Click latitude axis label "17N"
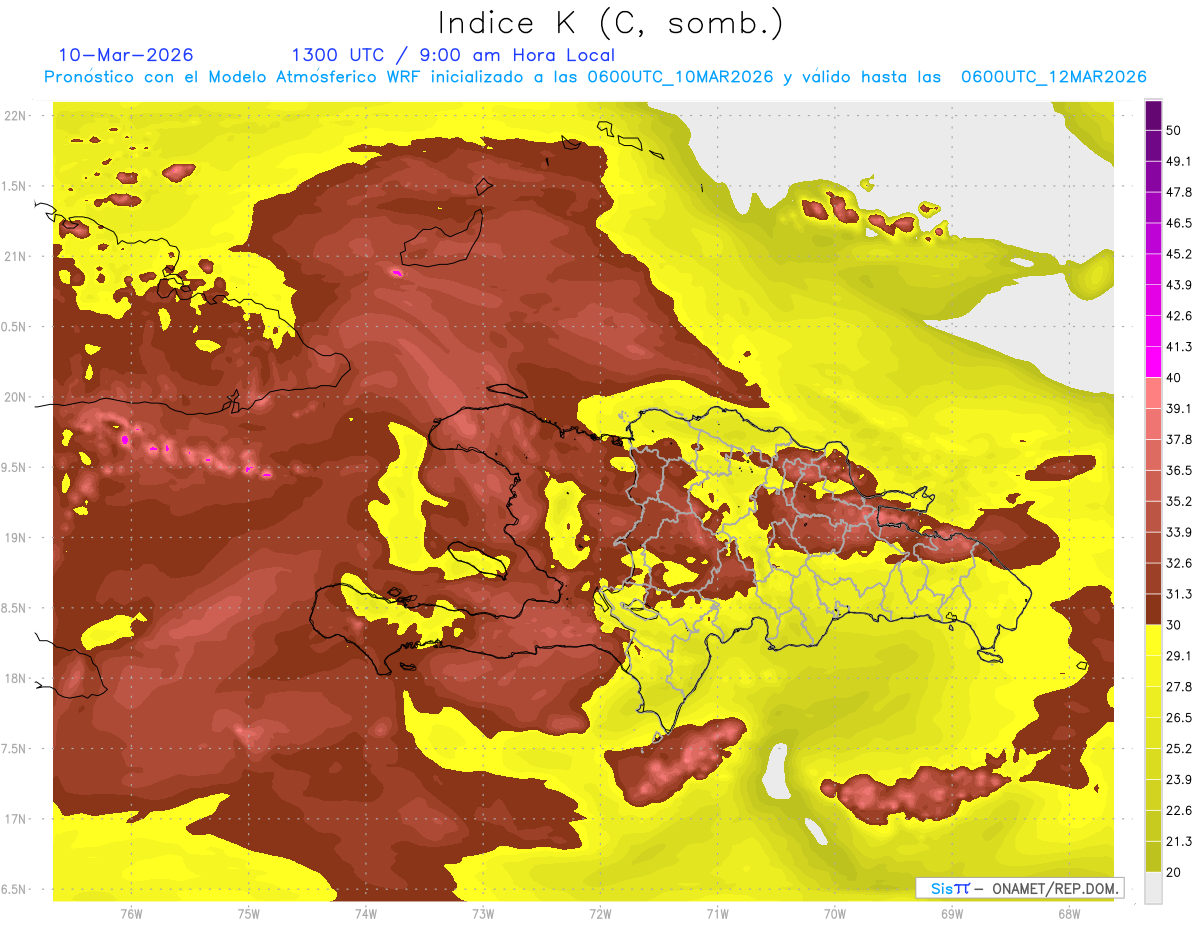Screen dimensions: 1200x927 (15, 819)
